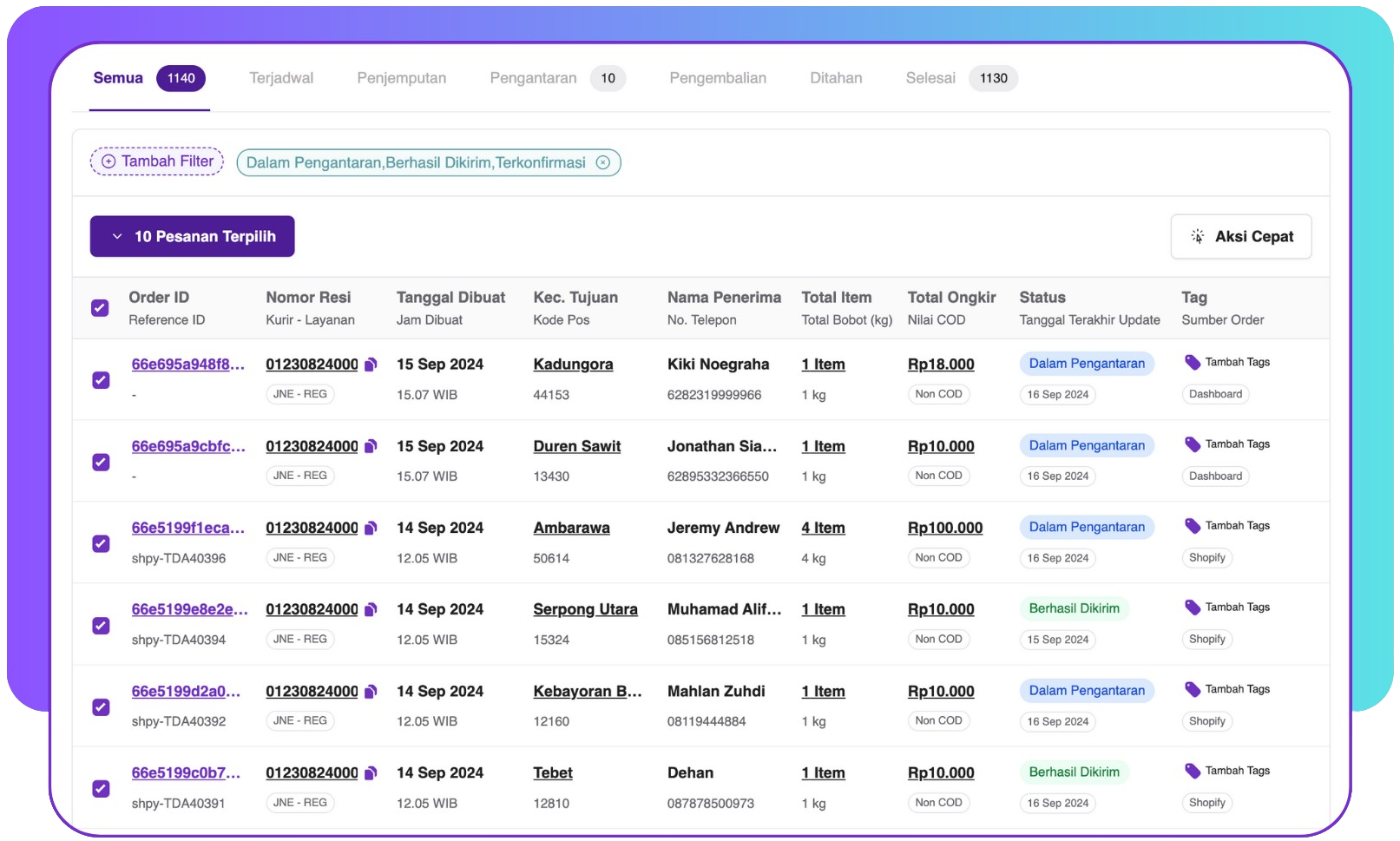Open the Penjemputan tab
The width and height of the screenshot is (1400, 841).
tap(402, 78)
